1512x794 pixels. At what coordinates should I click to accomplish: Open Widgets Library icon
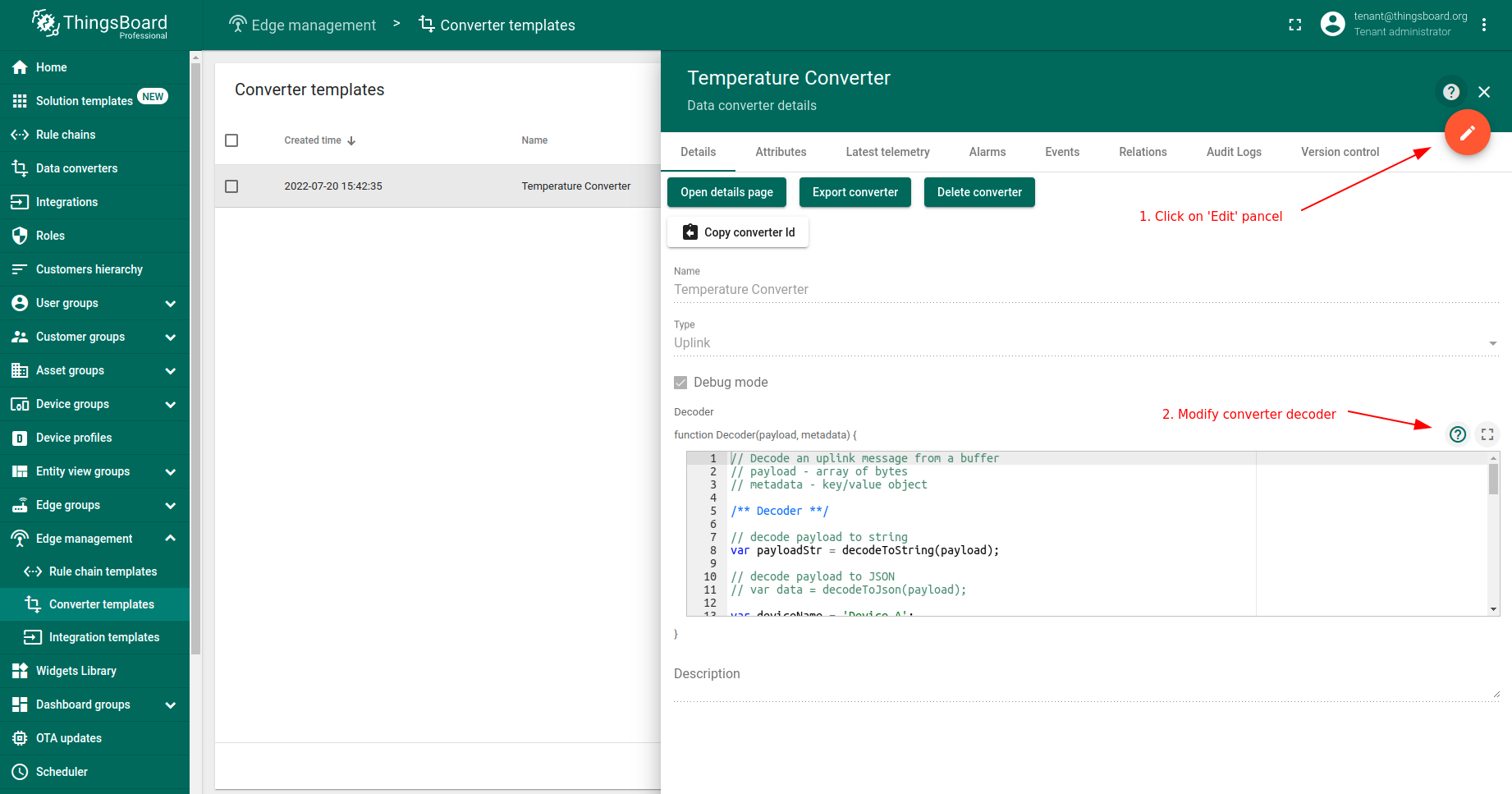click(20, 671)
